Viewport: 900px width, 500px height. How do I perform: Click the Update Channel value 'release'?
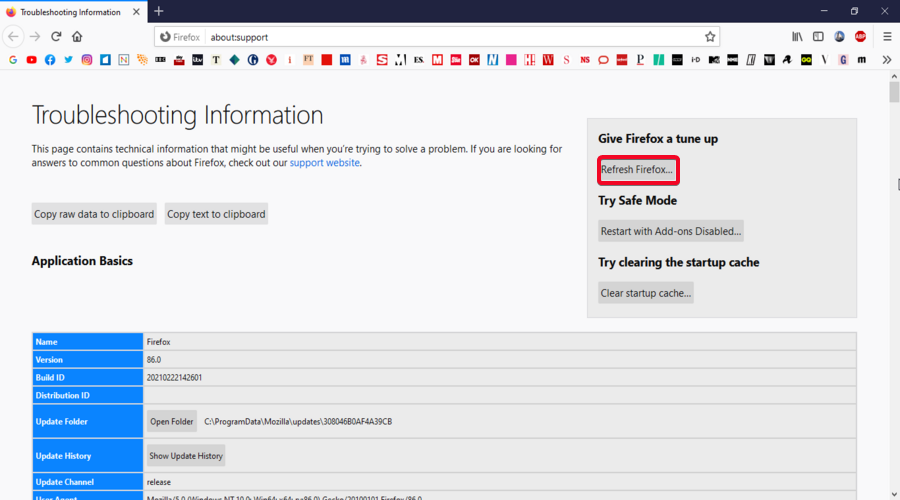point(158,482)
